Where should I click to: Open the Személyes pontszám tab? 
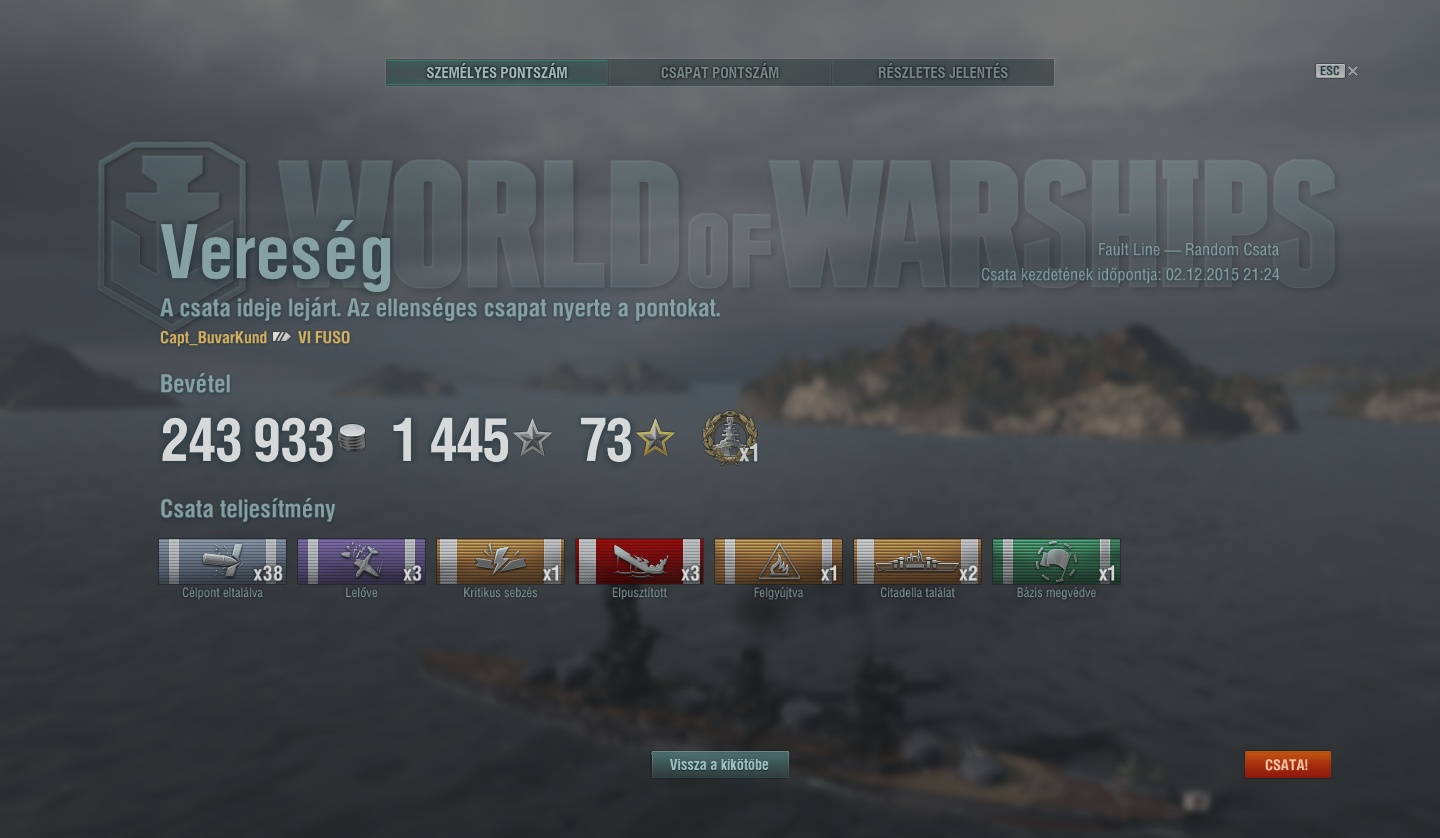click(497, 72)
